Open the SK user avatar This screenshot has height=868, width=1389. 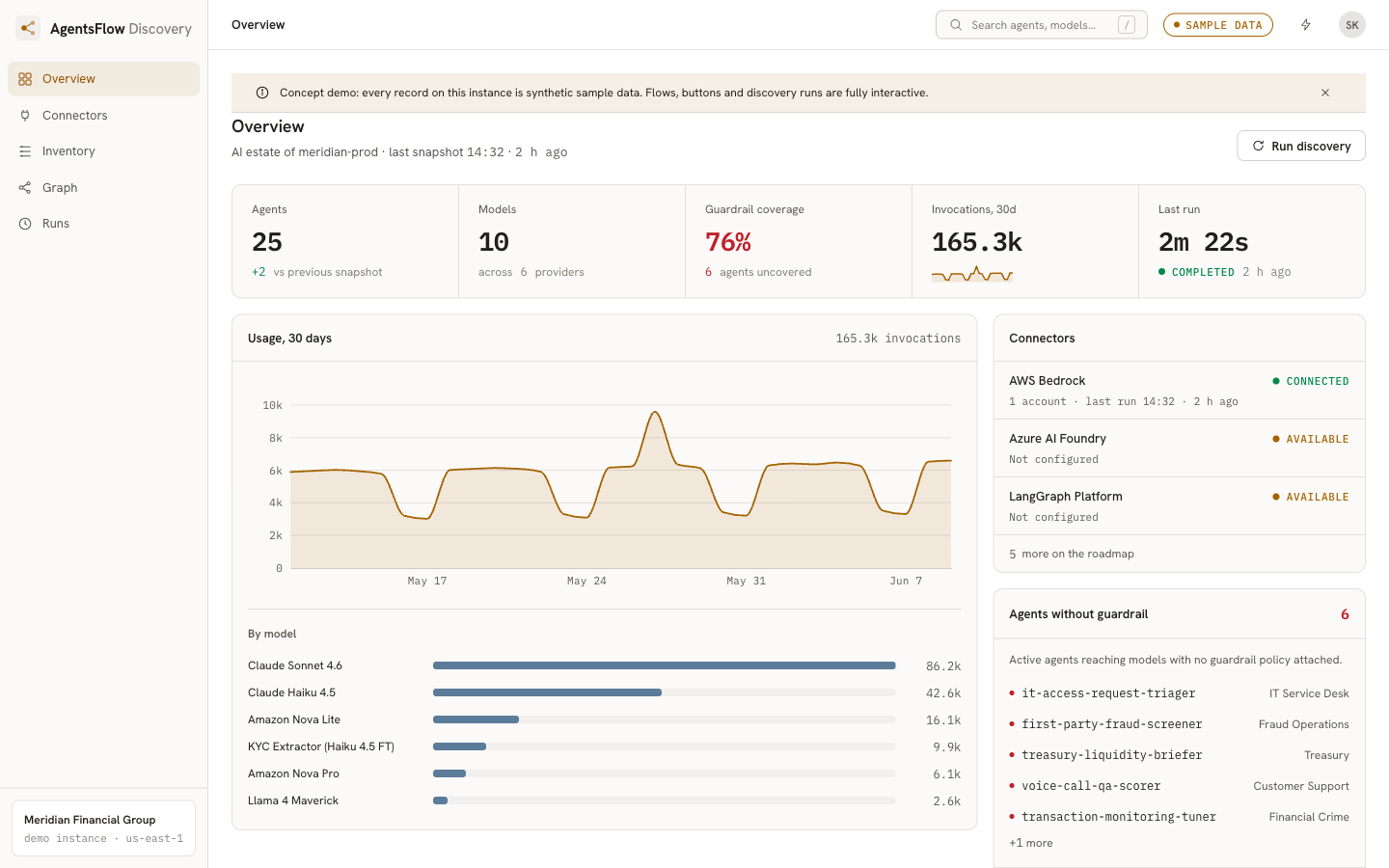pos(1352,25)
